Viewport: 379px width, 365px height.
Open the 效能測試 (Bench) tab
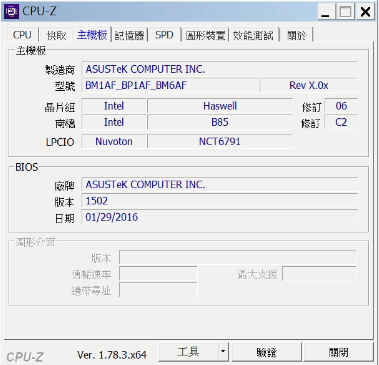(x=253, y=35)
